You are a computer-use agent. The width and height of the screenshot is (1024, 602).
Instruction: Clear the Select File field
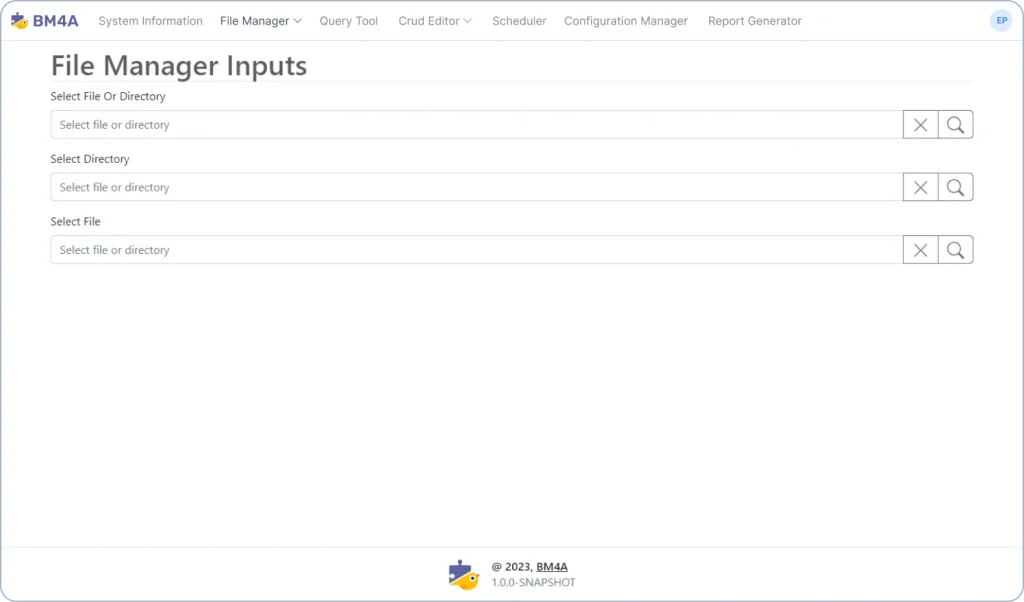(920, 250)
